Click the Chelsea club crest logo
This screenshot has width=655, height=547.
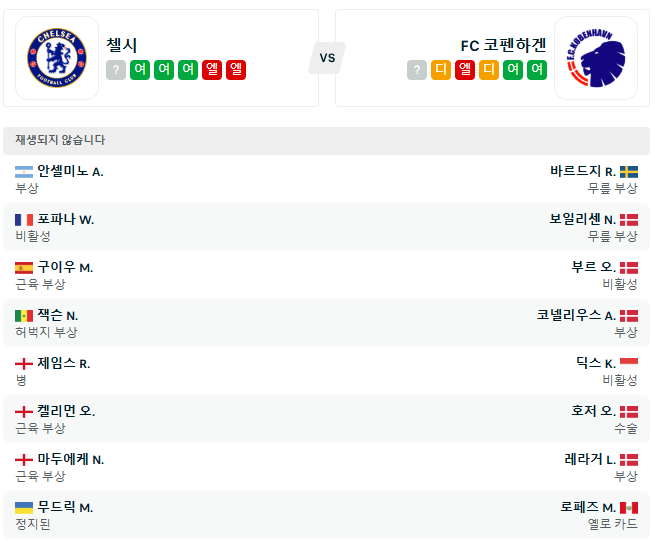pyautogui.click(x=57, y=58)
